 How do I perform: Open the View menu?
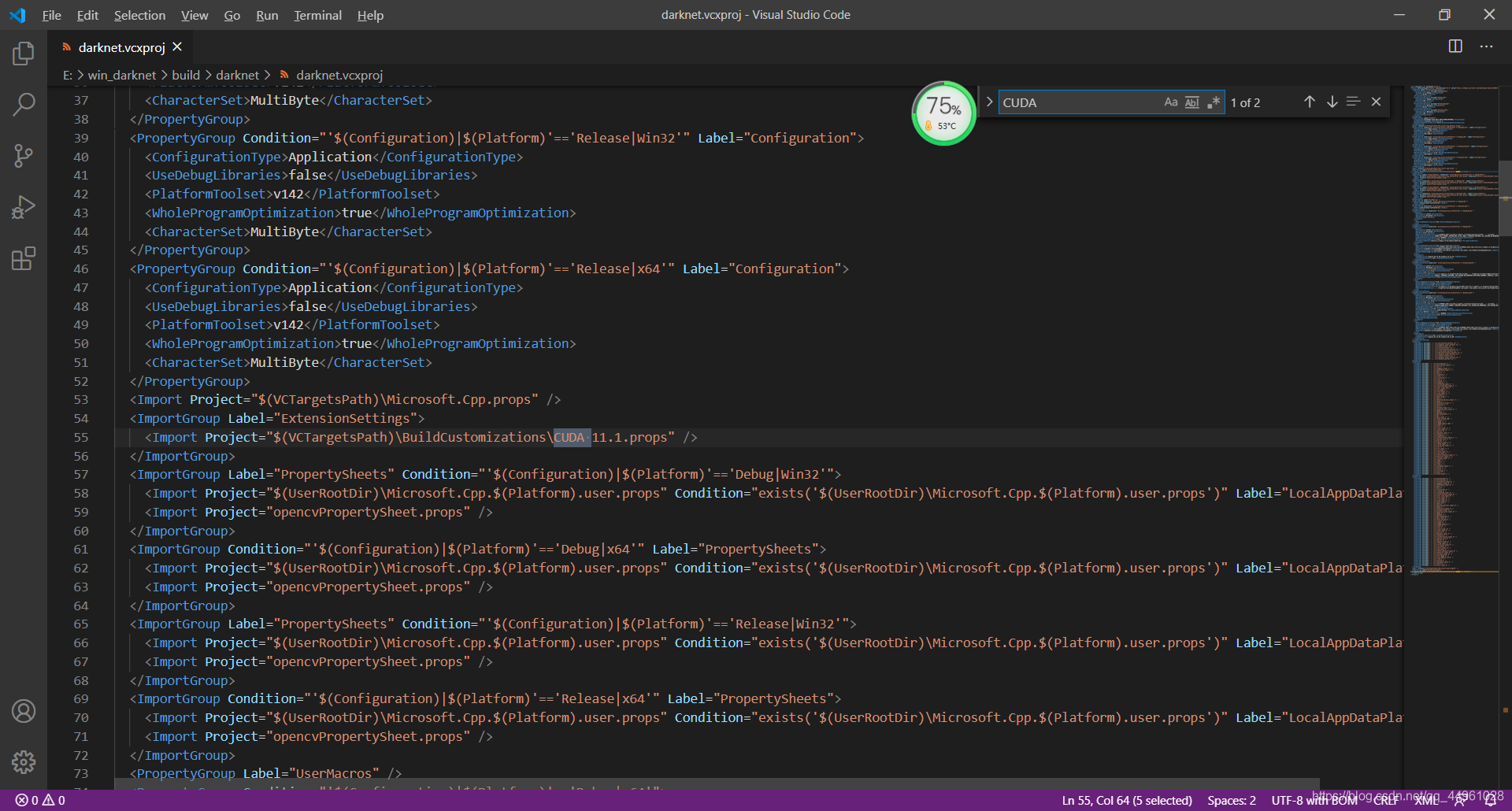pos(195,15)
